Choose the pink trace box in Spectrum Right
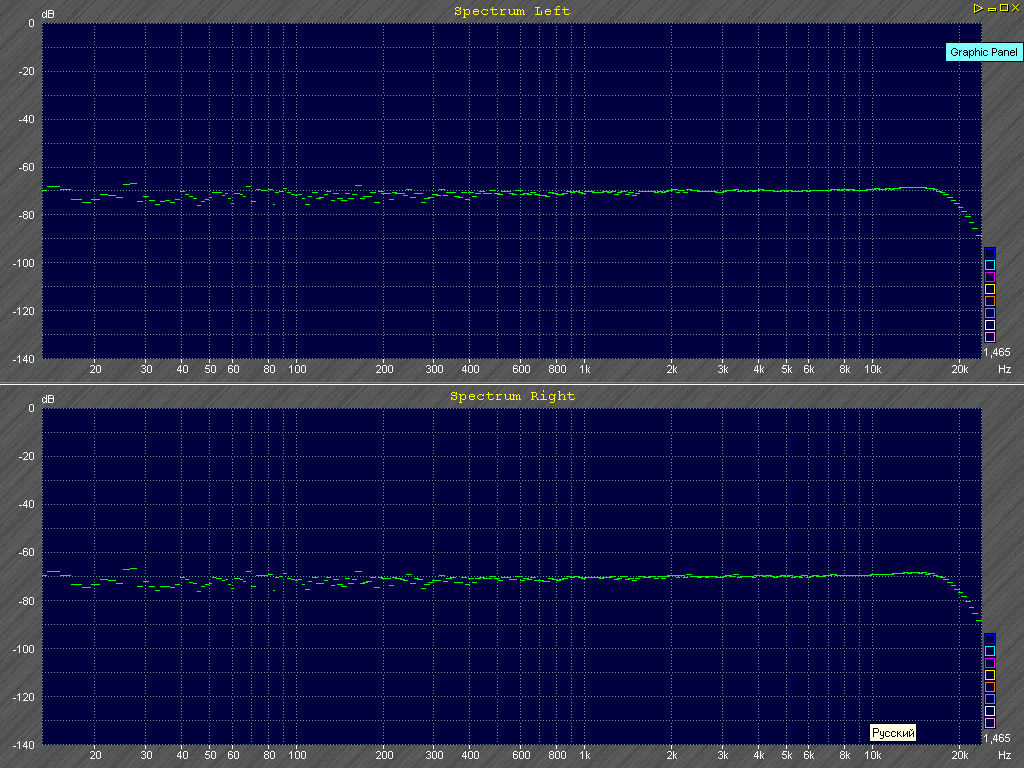 click(x=990, y=723)
